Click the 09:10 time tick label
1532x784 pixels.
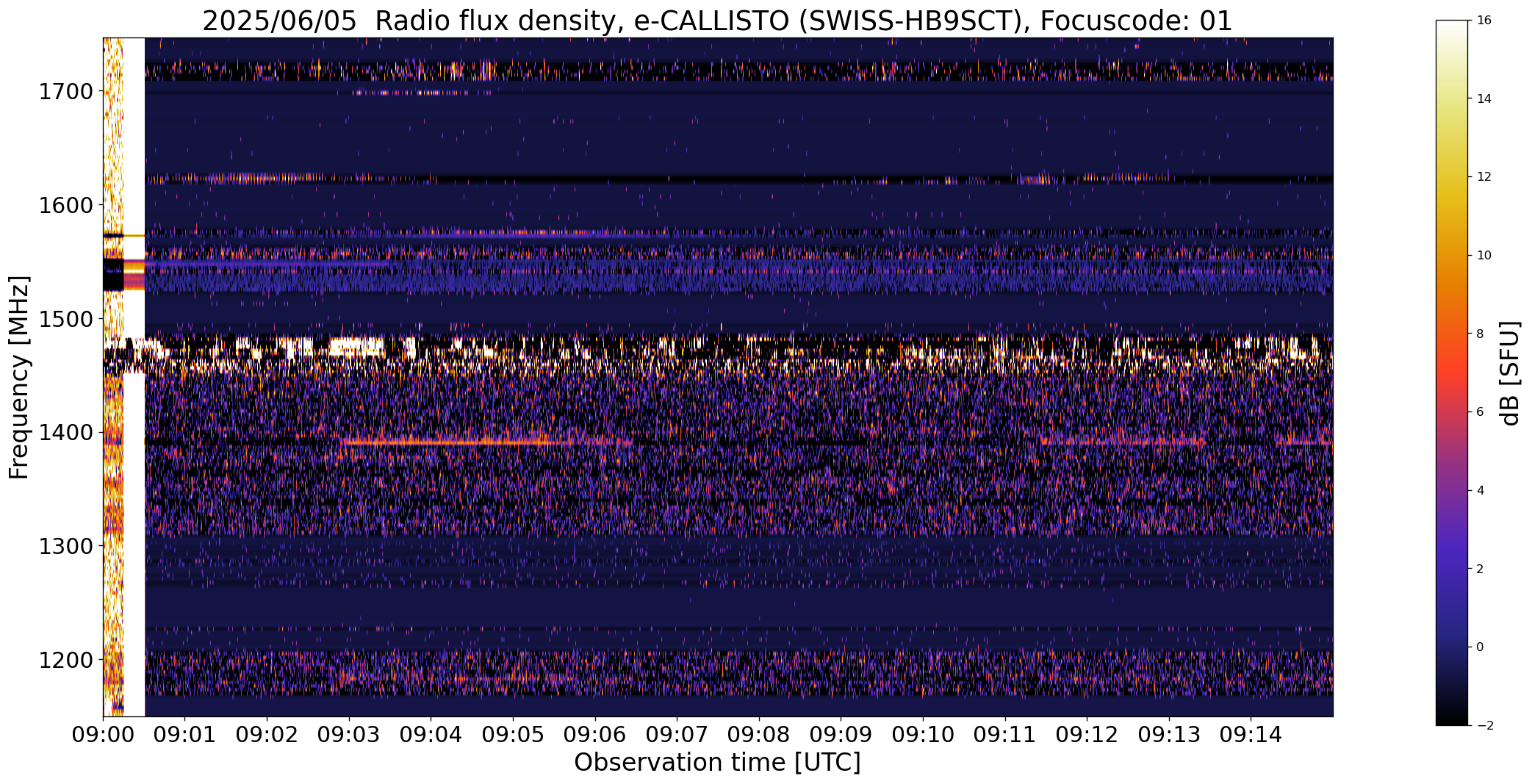923,735
